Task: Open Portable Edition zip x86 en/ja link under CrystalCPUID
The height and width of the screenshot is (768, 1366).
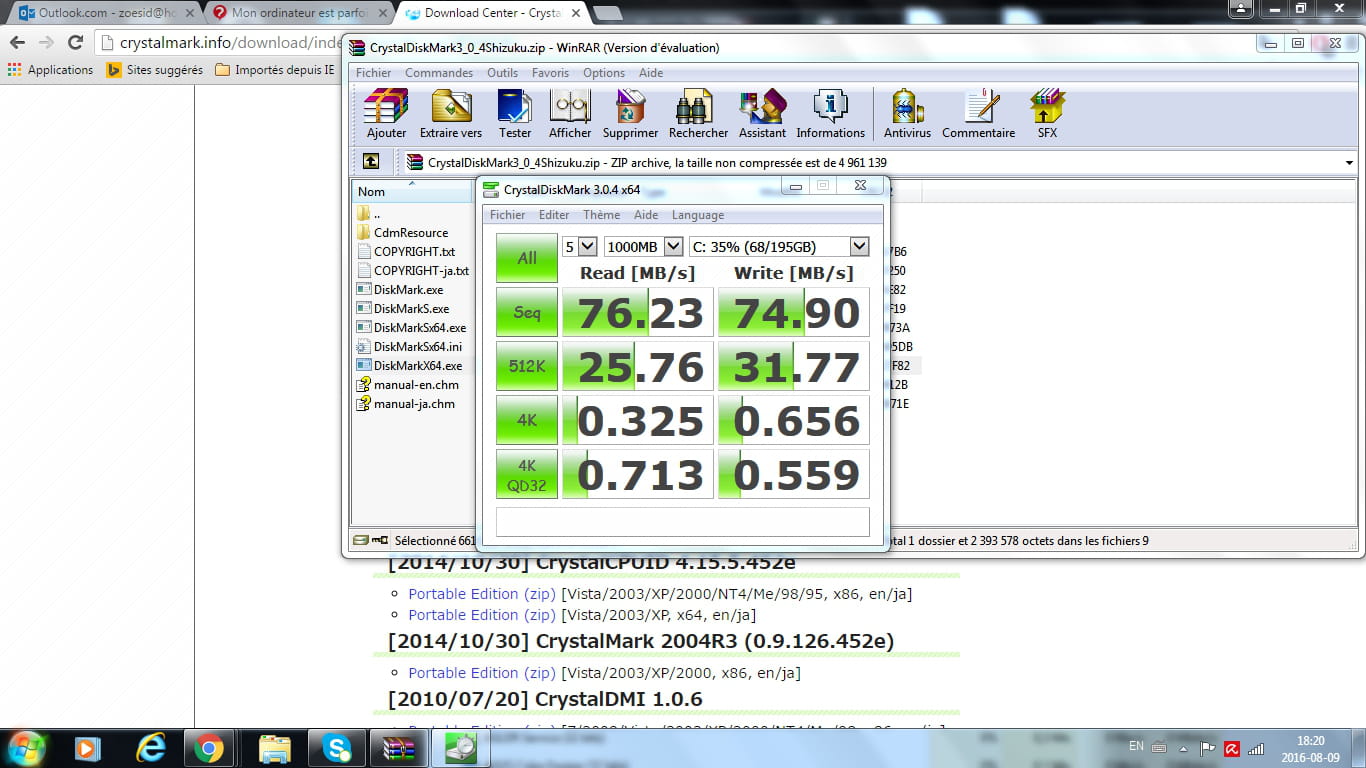Action: (x=481, y=594)
